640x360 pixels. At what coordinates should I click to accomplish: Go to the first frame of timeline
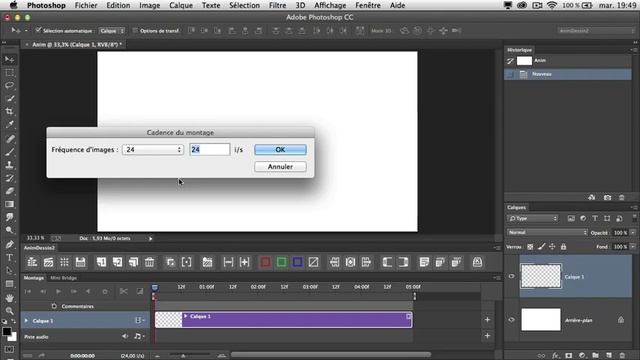pos(28,291)
